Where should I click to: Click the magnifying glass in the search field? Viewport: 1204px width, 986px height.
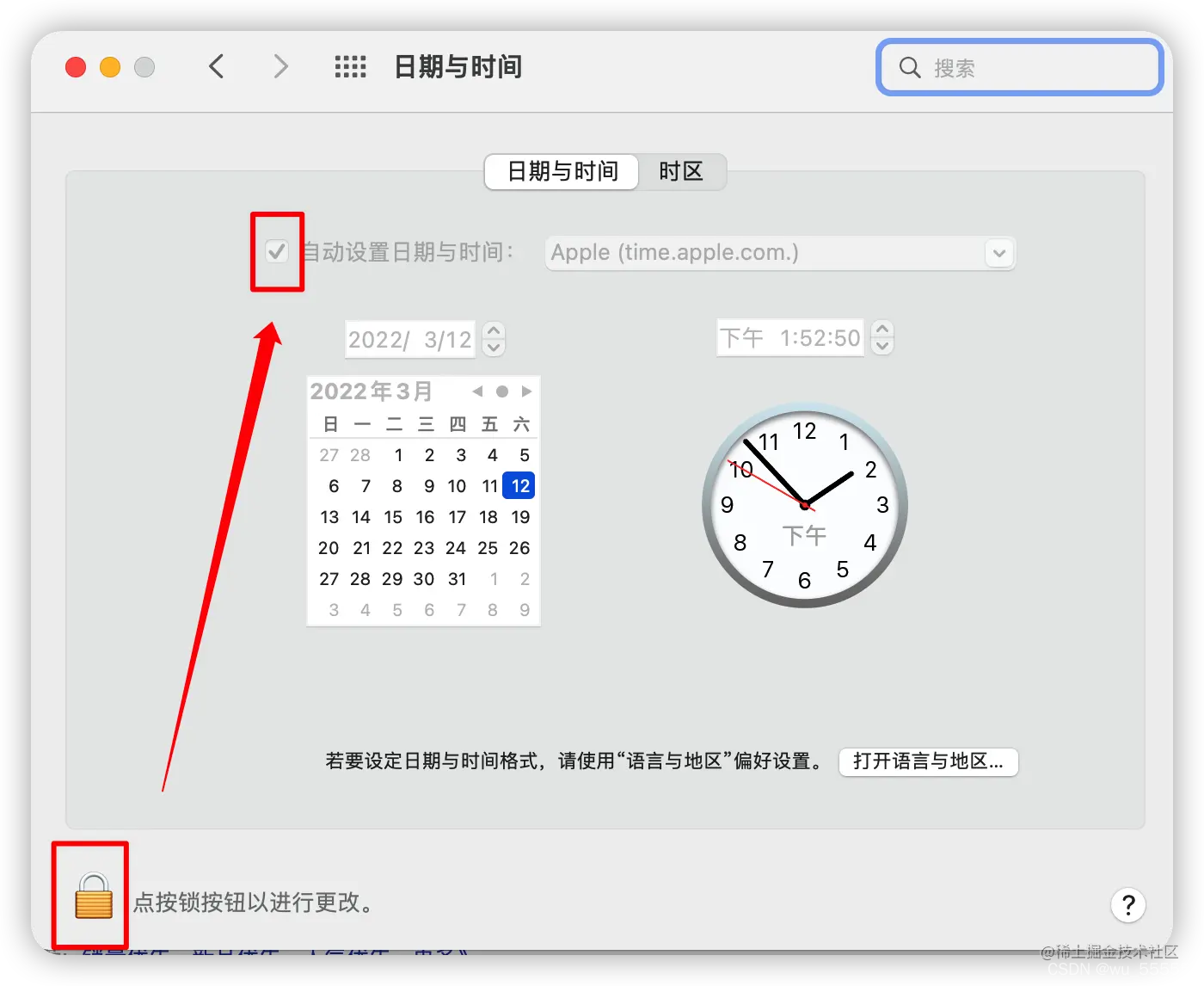[x=909, y=68]
